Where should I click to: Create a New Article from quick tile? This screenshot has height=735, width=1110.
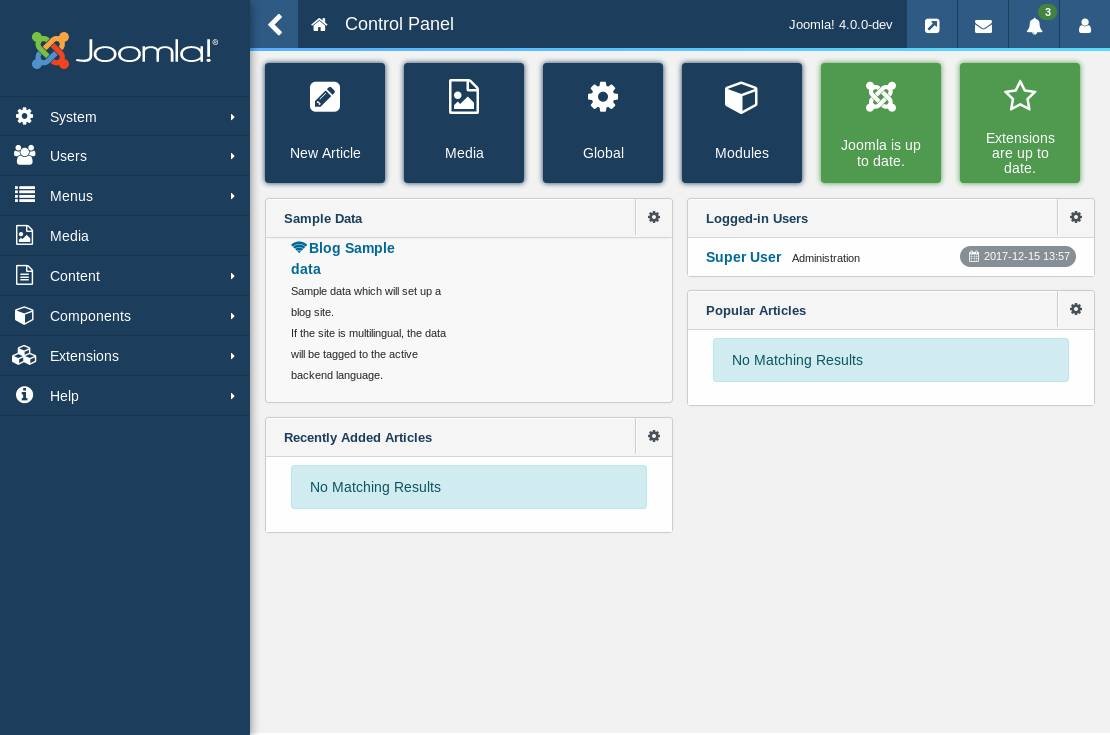325,122
